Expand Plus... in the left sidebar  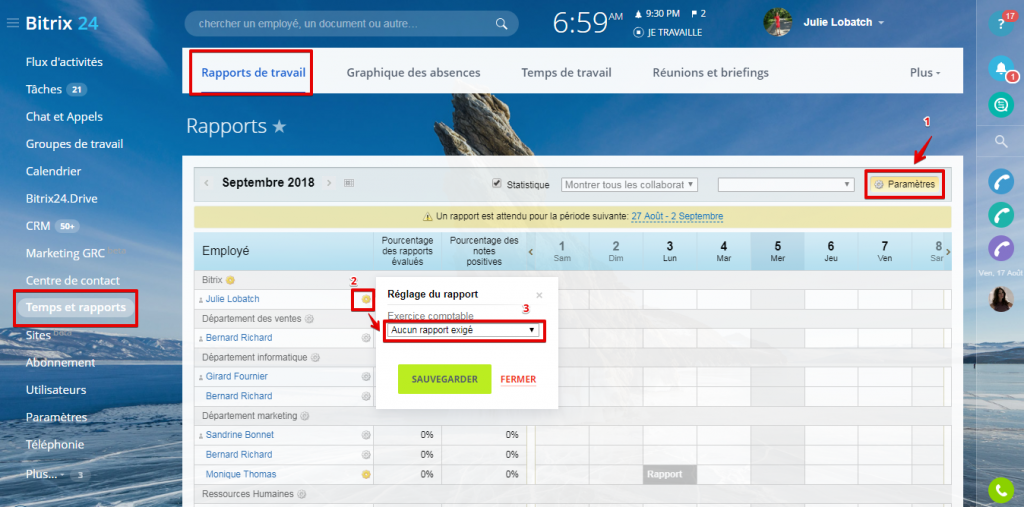tap(45, 474)
